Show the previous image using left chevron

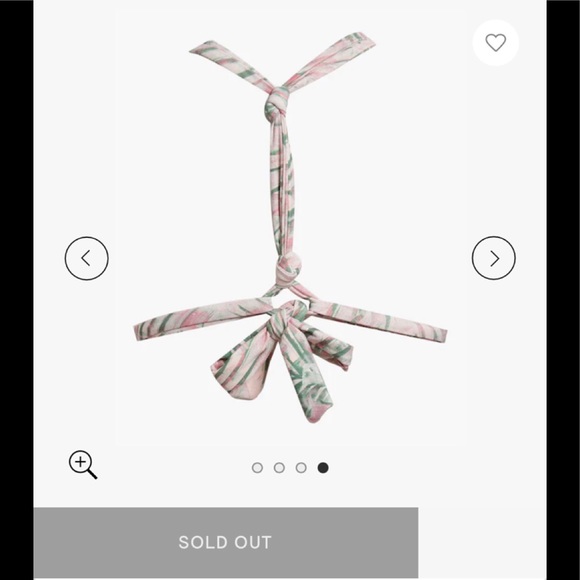coord(87,258)
